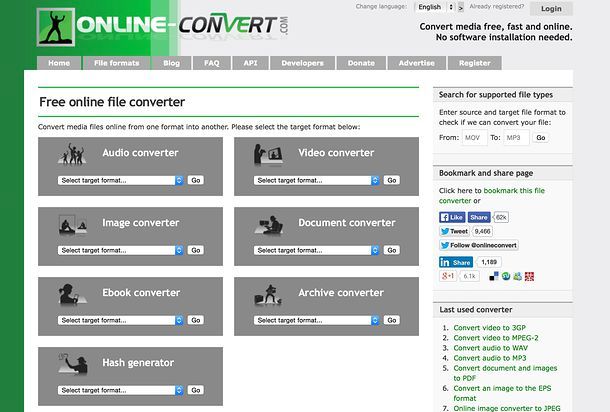This screenshot has width=610, height=412.
Task: Open the Home tab
Action: coord(59,63)
